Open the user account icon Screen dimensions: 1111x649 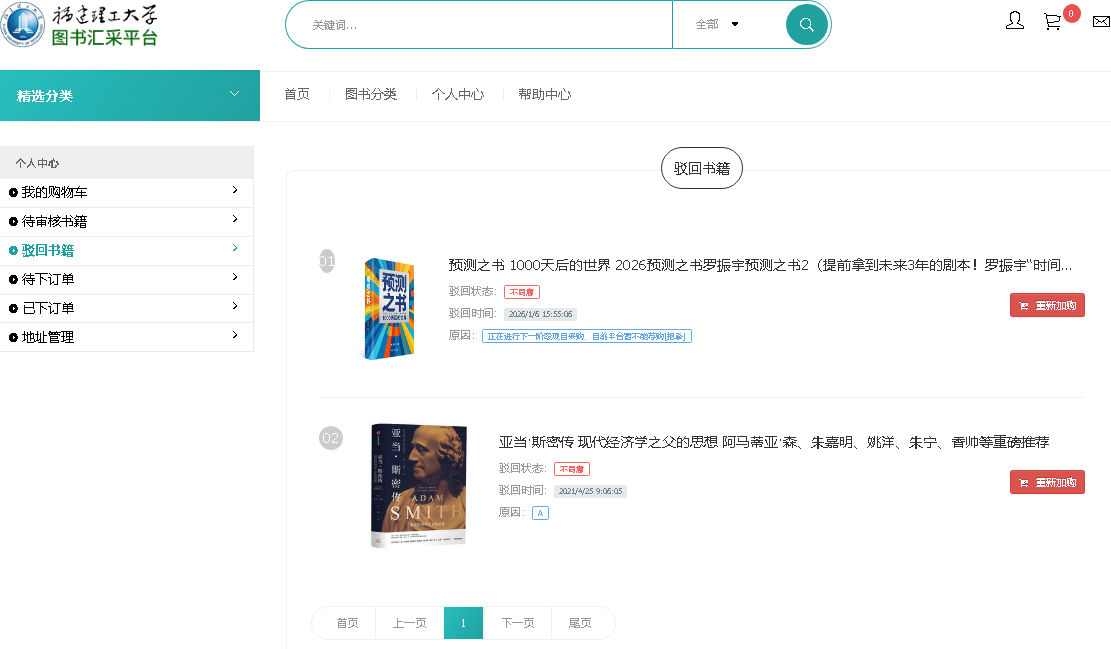pos(1014,21)
